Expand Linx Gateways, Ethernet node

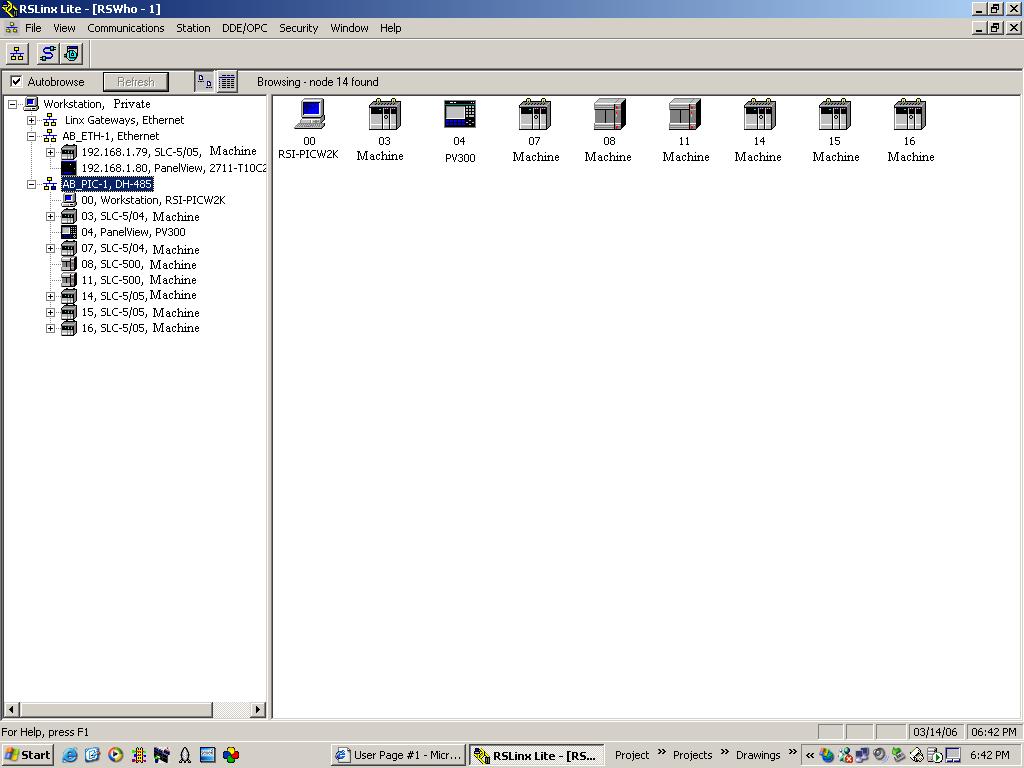click(x=31, y=120)
